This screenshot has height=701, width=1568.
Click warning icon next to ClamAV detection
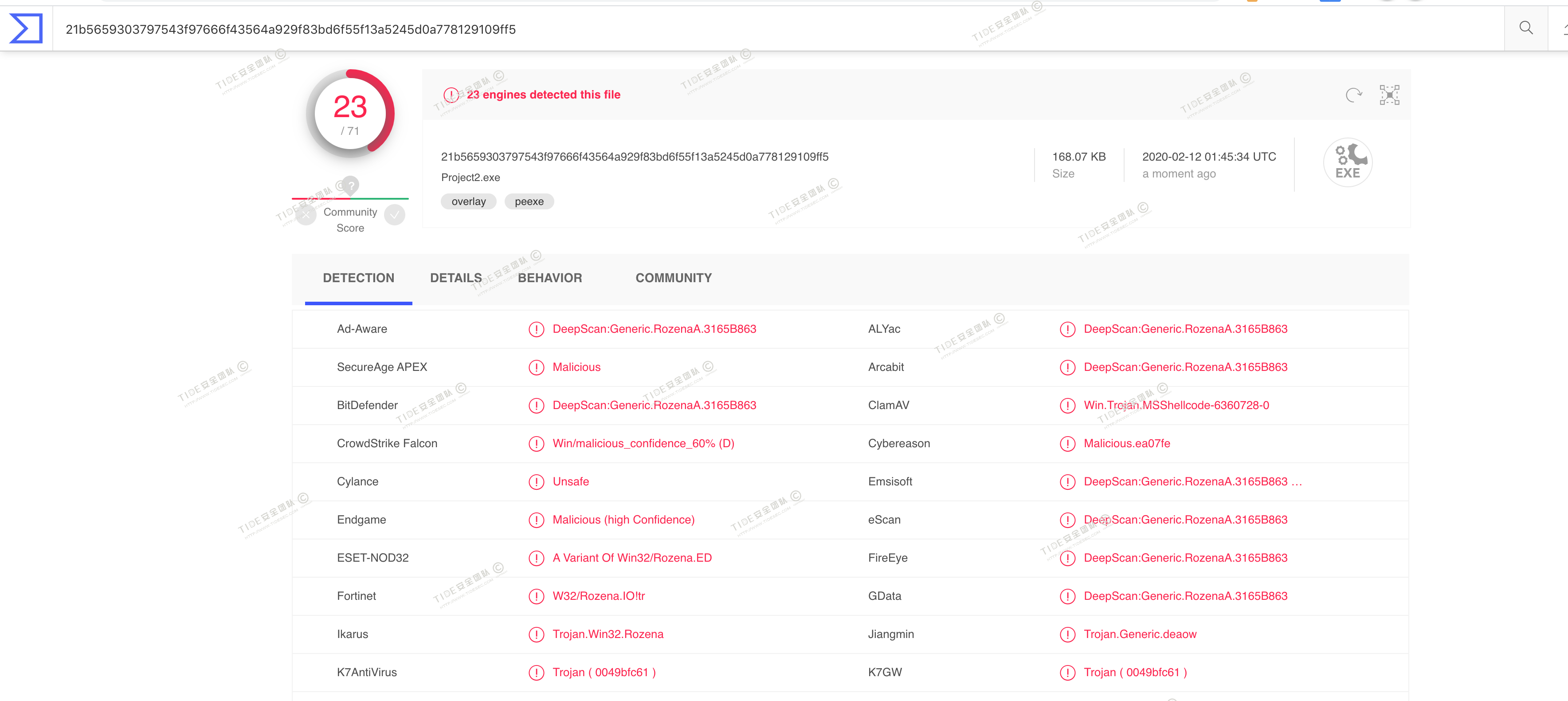tap(1067, 406)
